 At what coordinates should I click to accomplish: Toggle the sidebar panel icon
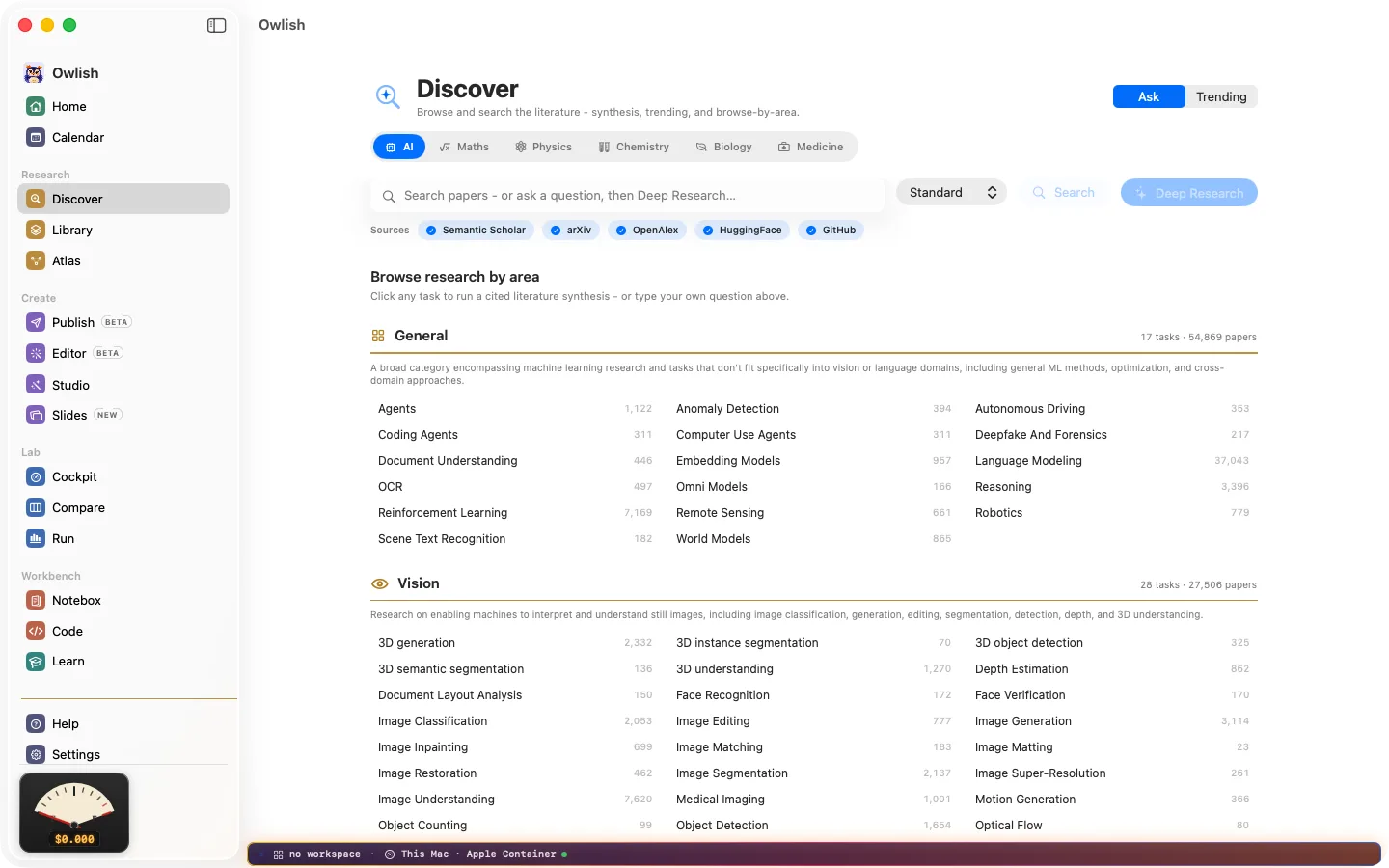tap(216, 25)
